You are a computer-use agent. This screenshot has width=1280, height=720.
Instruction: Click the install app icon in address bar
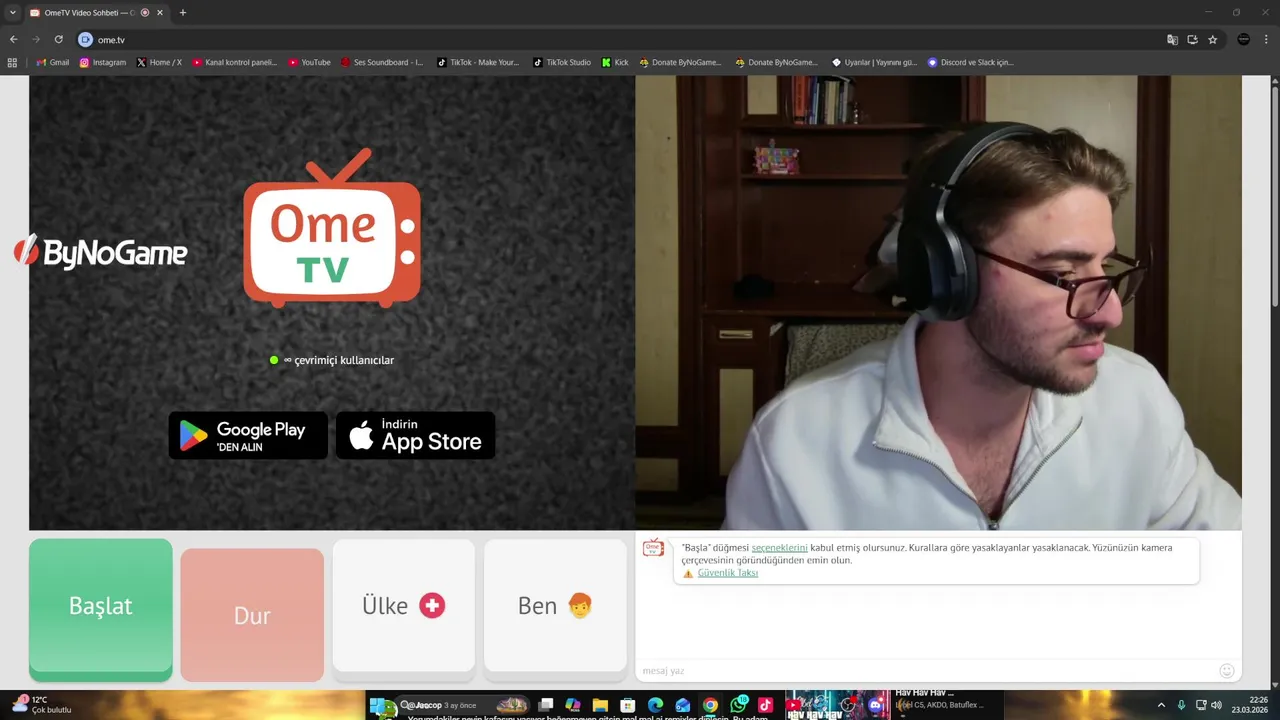click(x=1192, y=40)
